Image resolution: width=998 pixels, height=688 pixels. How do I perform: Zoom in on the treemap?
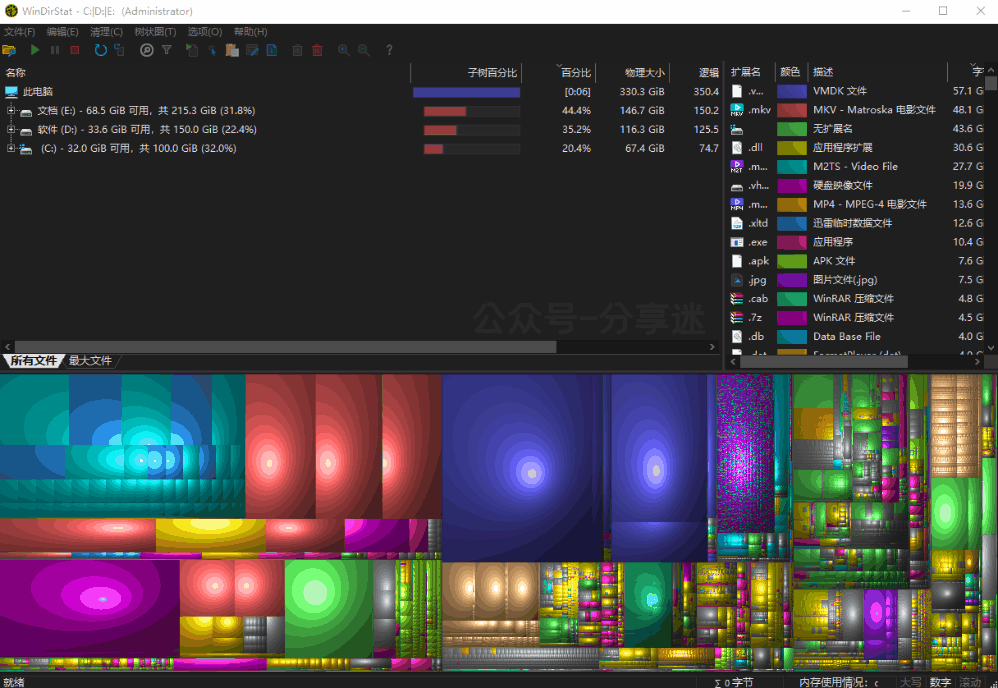click(341, 49)
